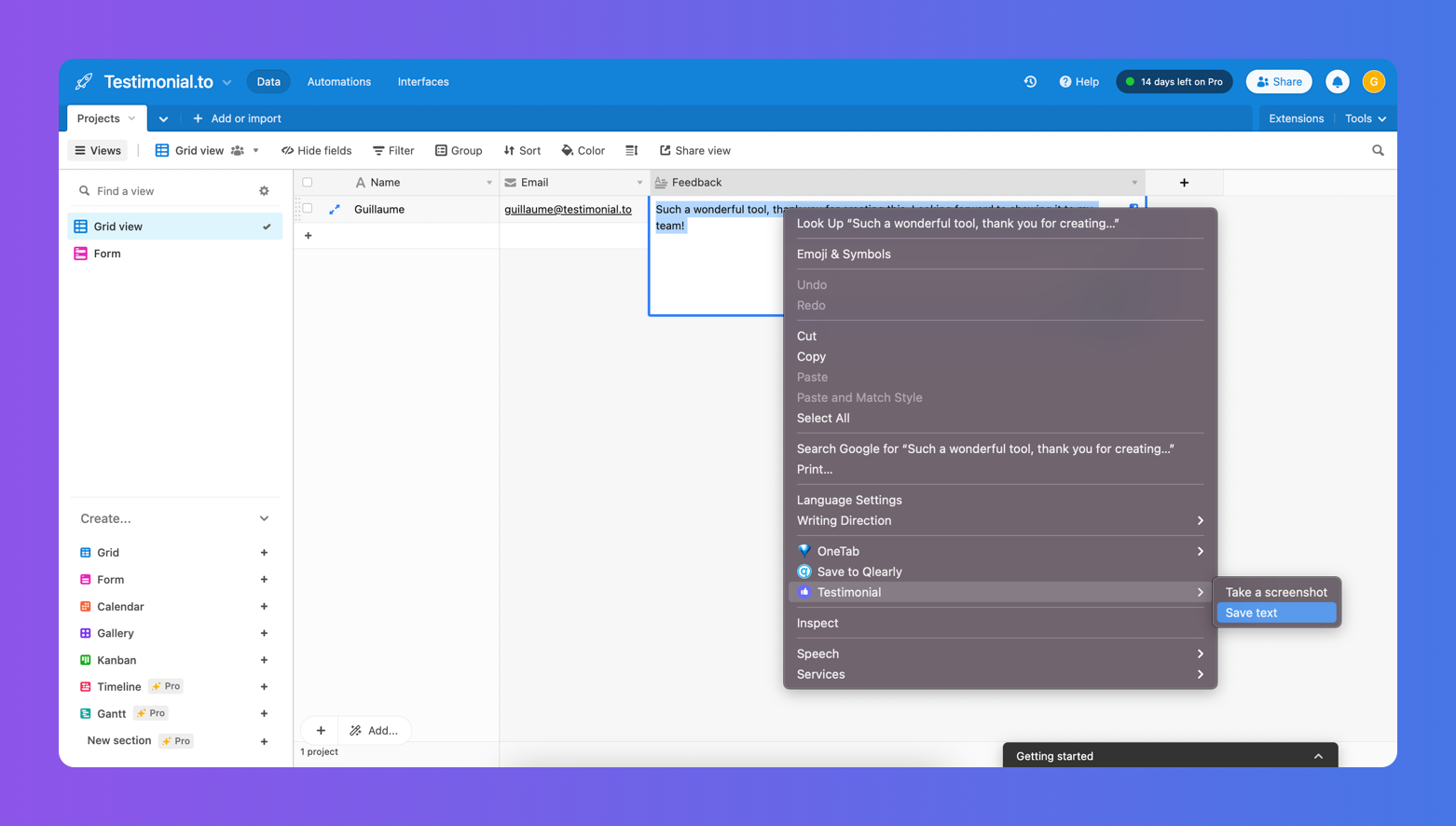This screenshot has width=1456, height=826.
Task: Open base history clock icon
Action: coord(1030,82)
